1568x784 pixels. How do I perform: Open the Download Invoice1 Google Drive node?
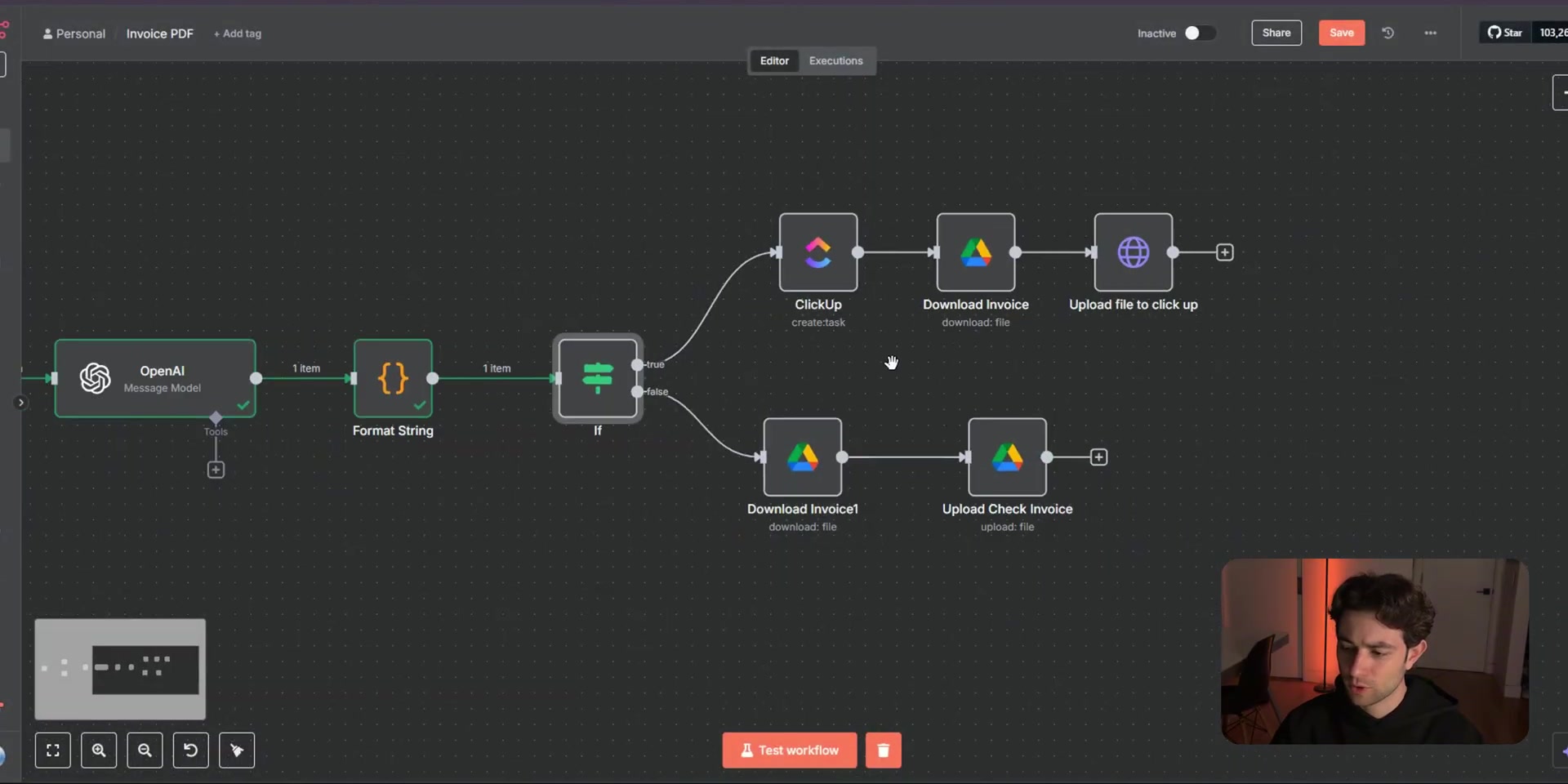point(803,457)
